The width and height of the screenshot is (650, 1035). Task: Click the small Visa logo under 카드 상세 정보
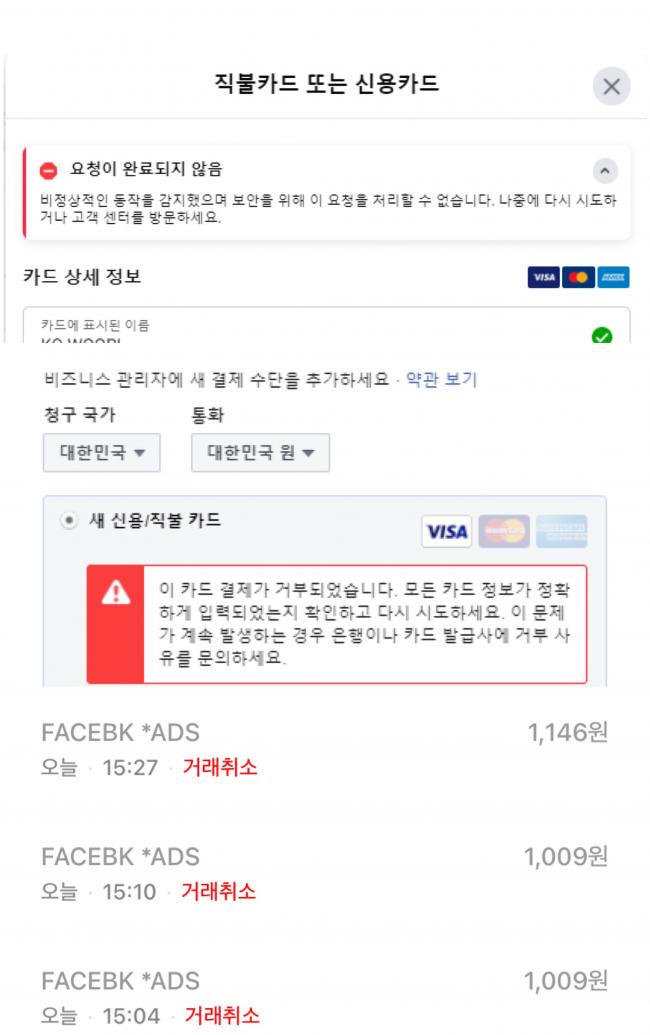point(544,277)
